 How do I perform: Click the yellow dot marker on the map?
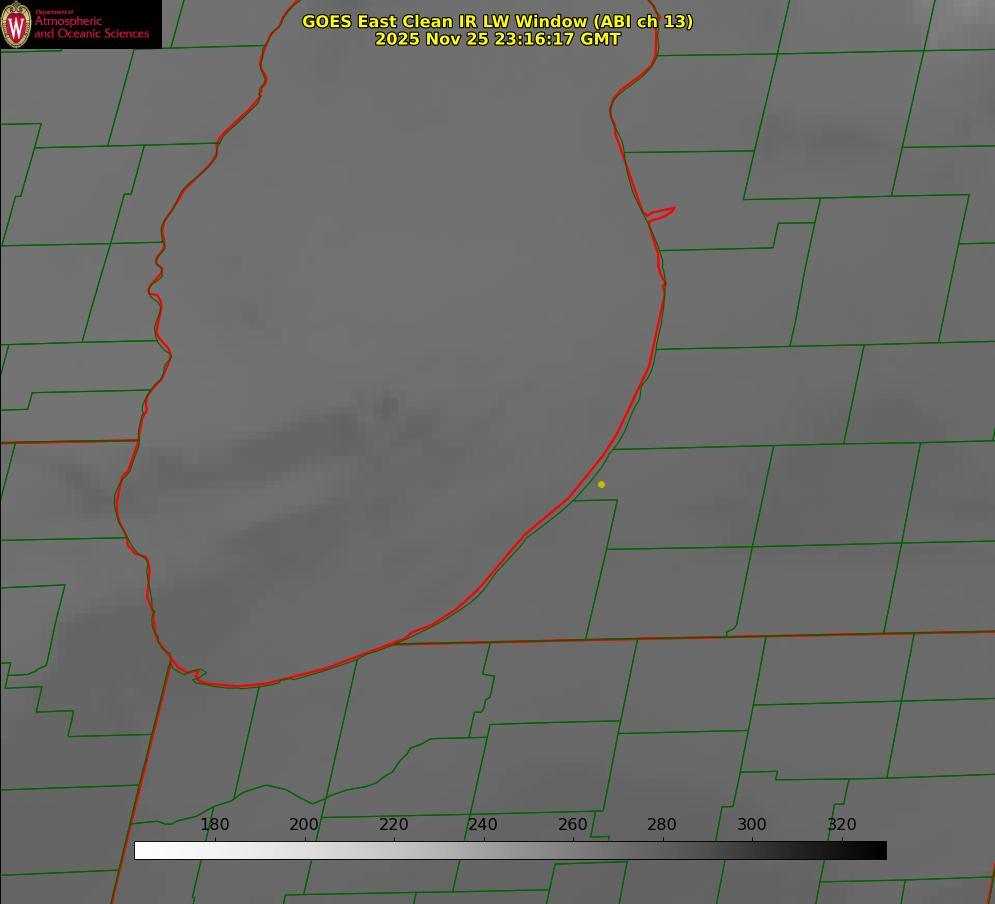coord(602,485)
